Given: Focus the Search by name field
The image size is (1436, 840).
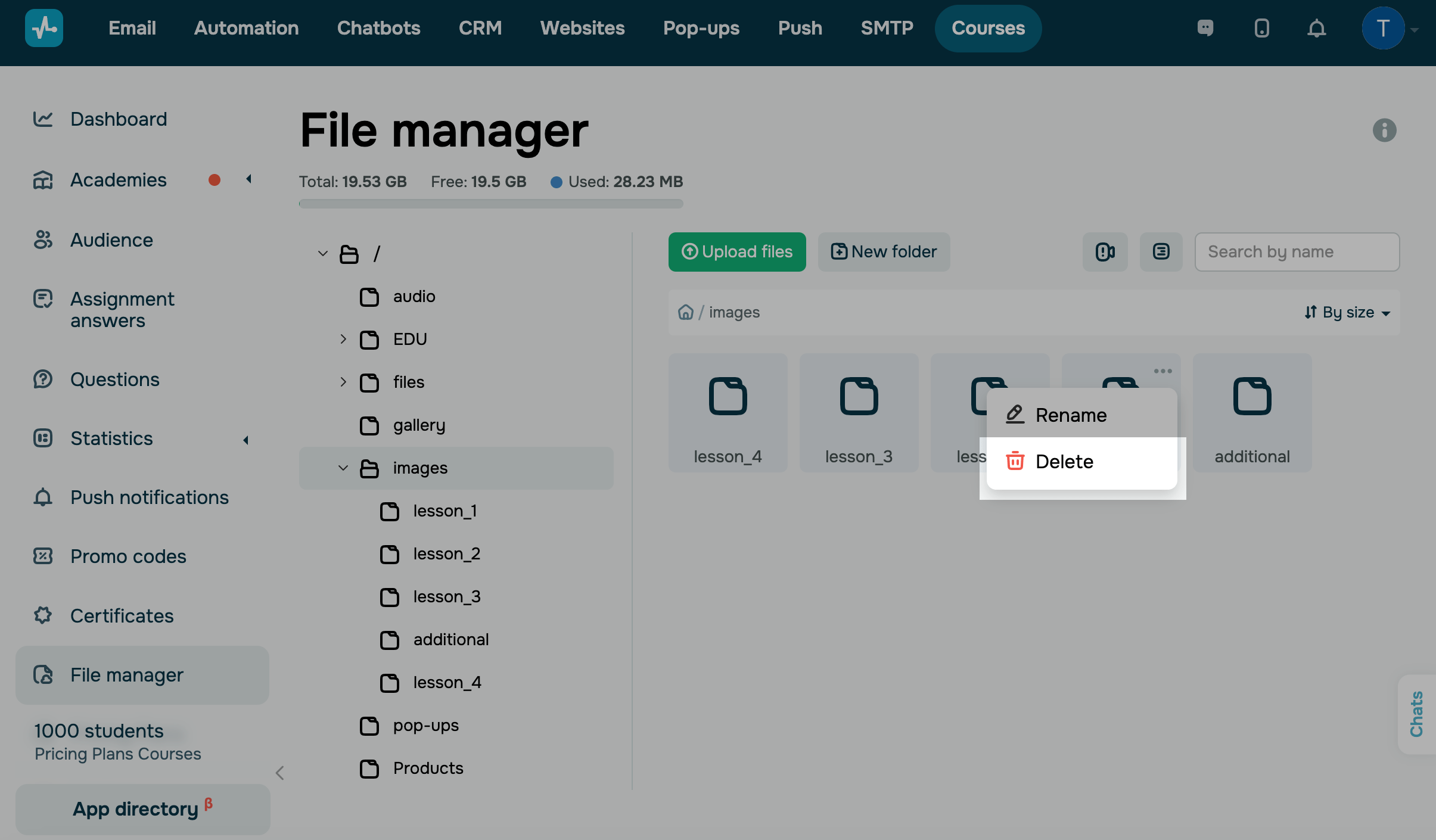Looking at the screenshot, I should click(1297, 252).
